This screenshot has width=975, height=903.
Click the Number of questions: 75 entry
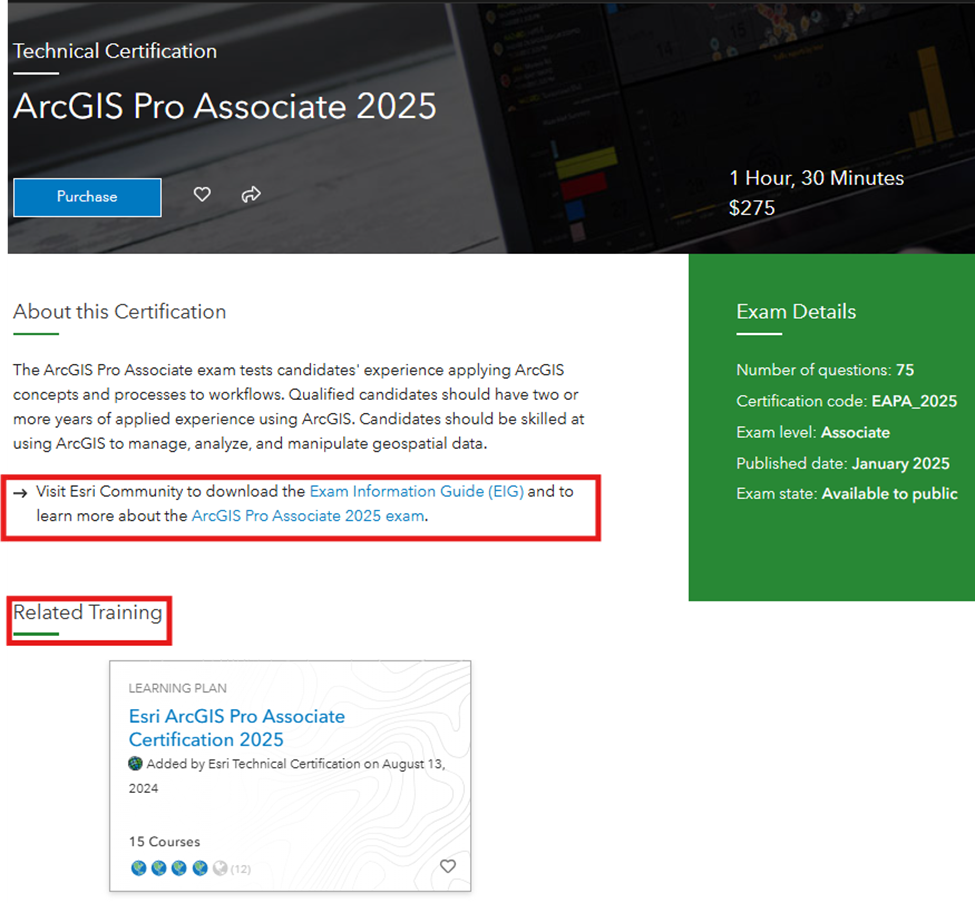coord(825,370)
